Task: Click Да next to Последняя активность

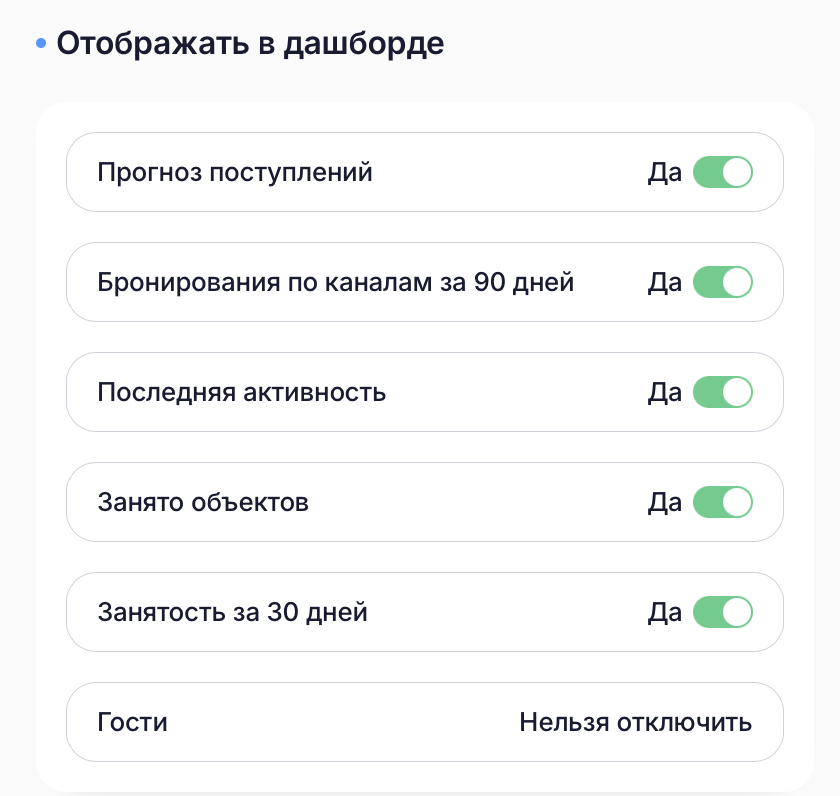Action: point(665,393)
